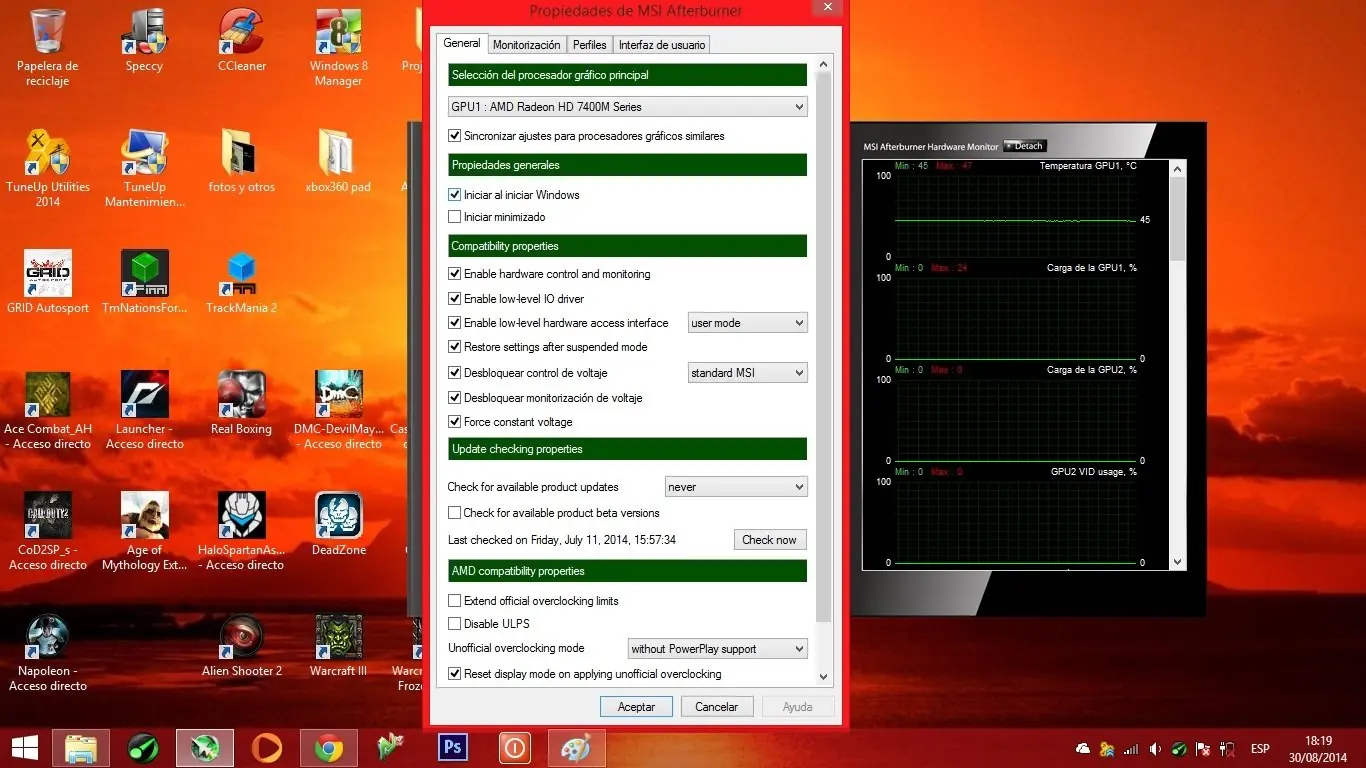The width and height of the screenshot is (1366, 768).
Task: Open the 'standard MSI' voltage control dropdown
Action: [x=747, y=373]
